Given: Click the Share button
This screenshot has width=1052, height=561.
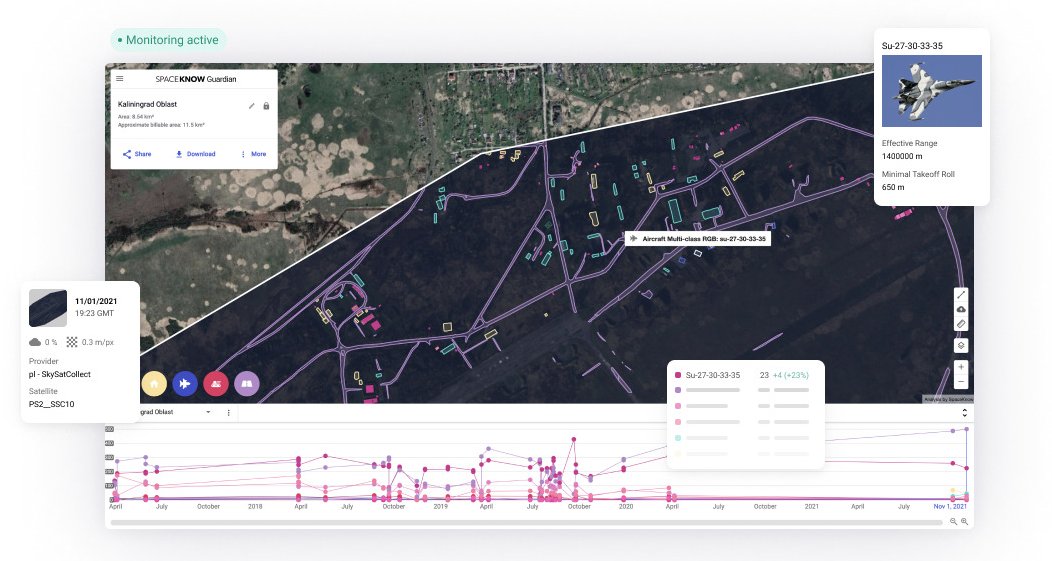Looking at the screenshot, I should (x=137, y=154).
